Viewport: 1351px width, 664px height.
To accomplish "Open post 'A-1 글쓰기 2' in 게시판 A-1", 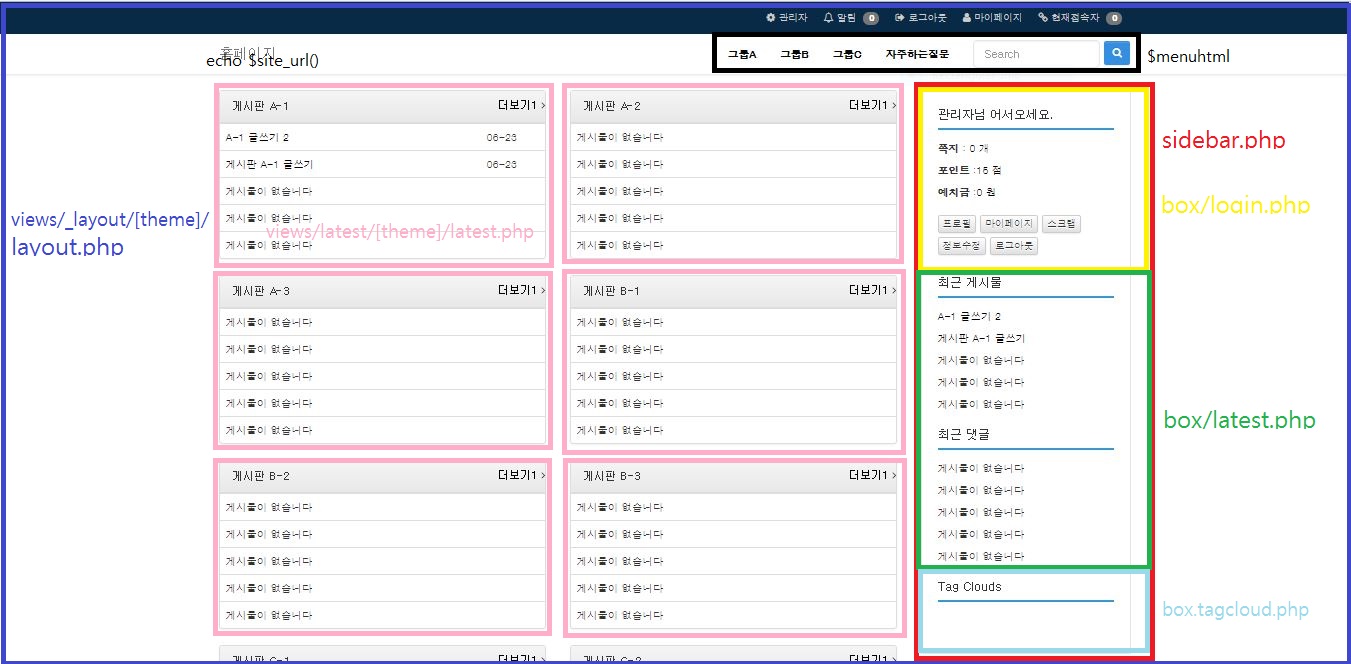I will pyautogui.click(x=257, y=137).
